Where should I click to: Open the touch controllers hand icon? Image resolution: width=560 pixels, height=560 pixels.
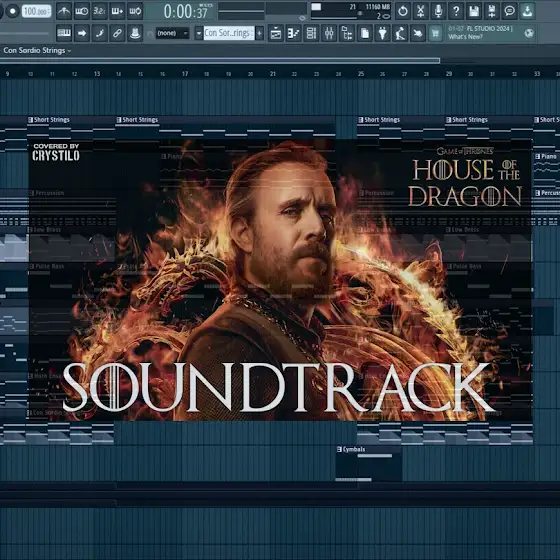coord(418,33)
